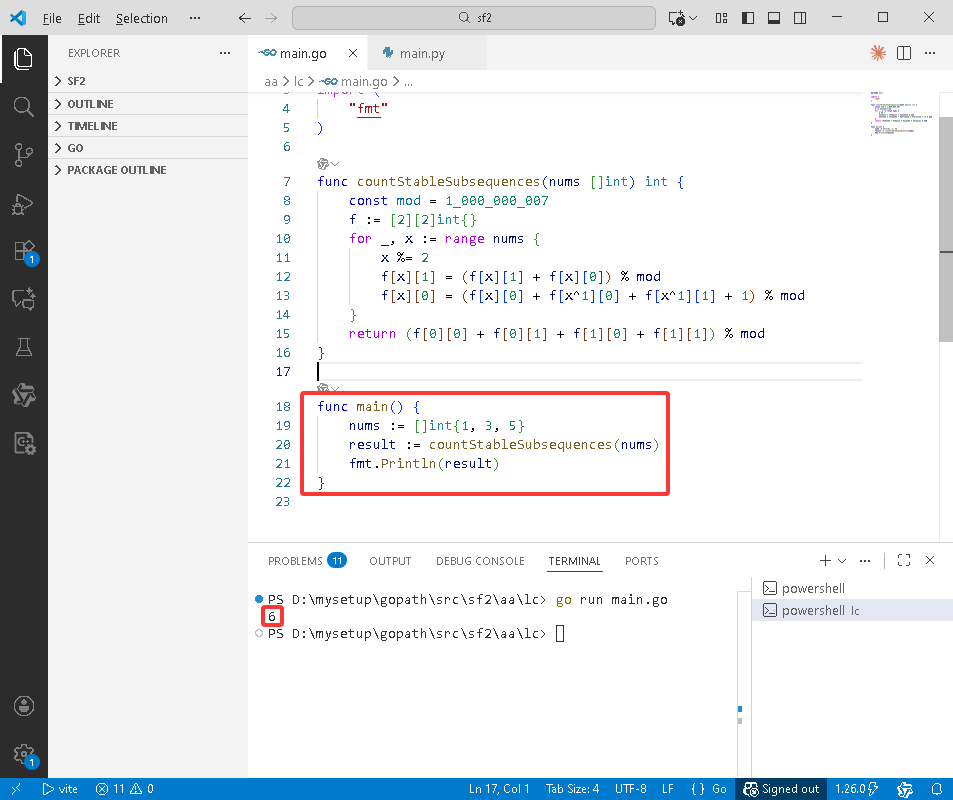Split the editor to the right

(904, 53)
